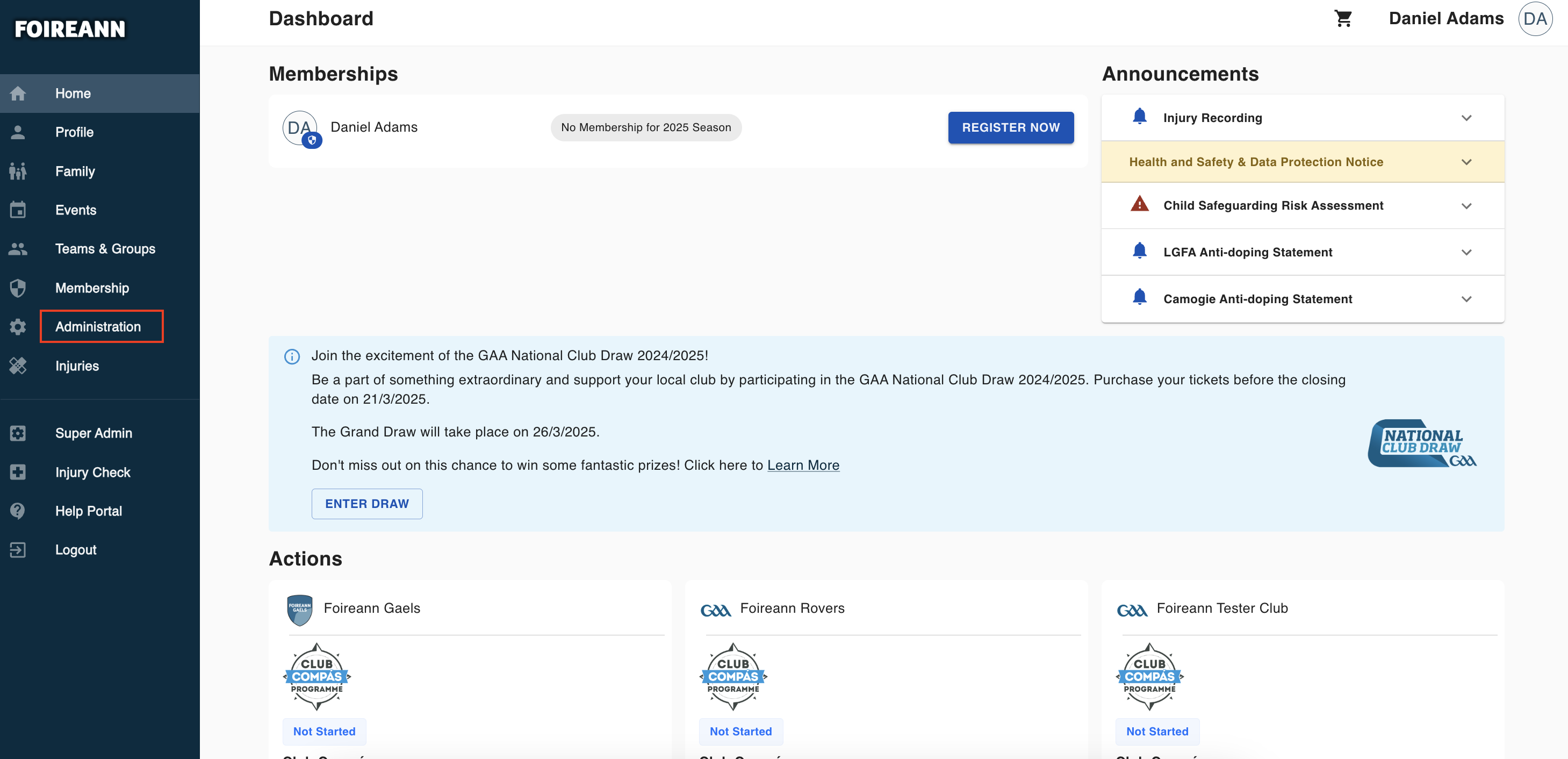The height and width of the screenshot is (759, 1568).
Task: Follow the Learn More link
Action: [803, 466]
